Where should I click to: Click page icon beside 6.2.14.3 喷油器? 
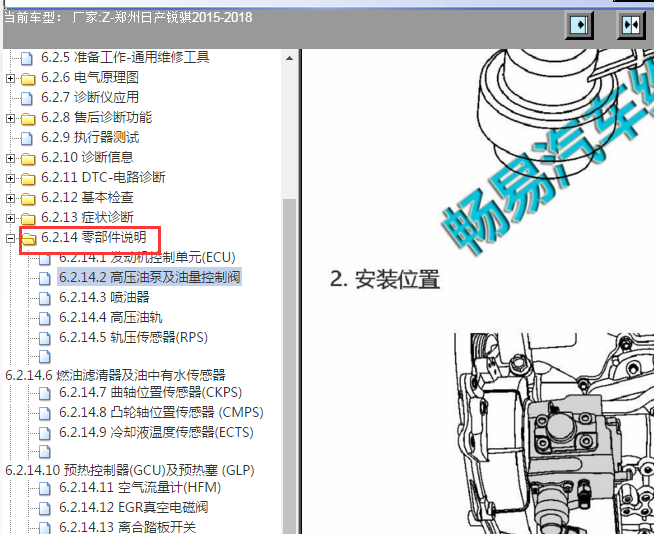point(45,298)
